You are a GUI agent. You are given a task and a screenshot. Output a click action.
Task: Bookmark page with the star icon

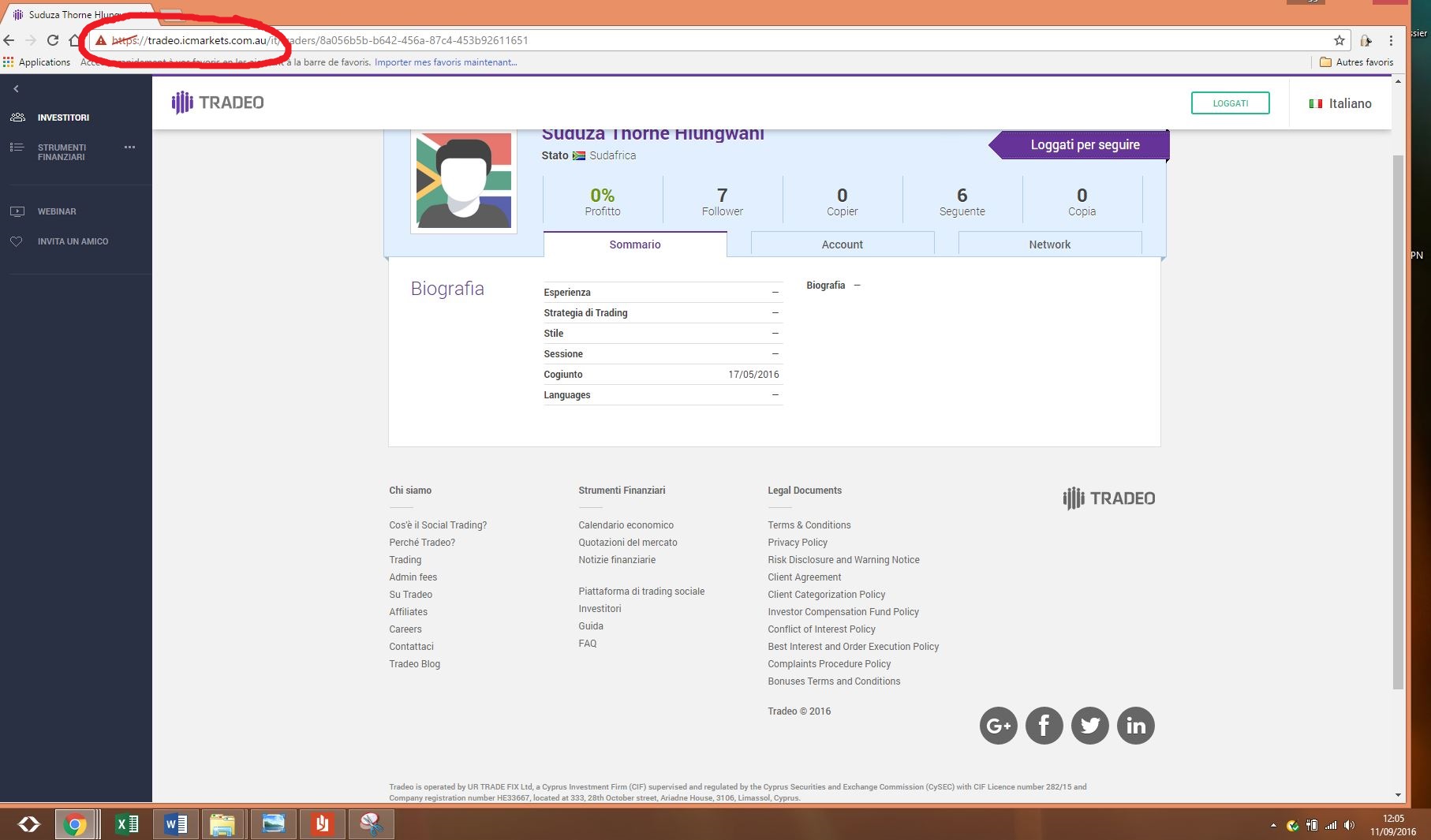[1339, 40]
